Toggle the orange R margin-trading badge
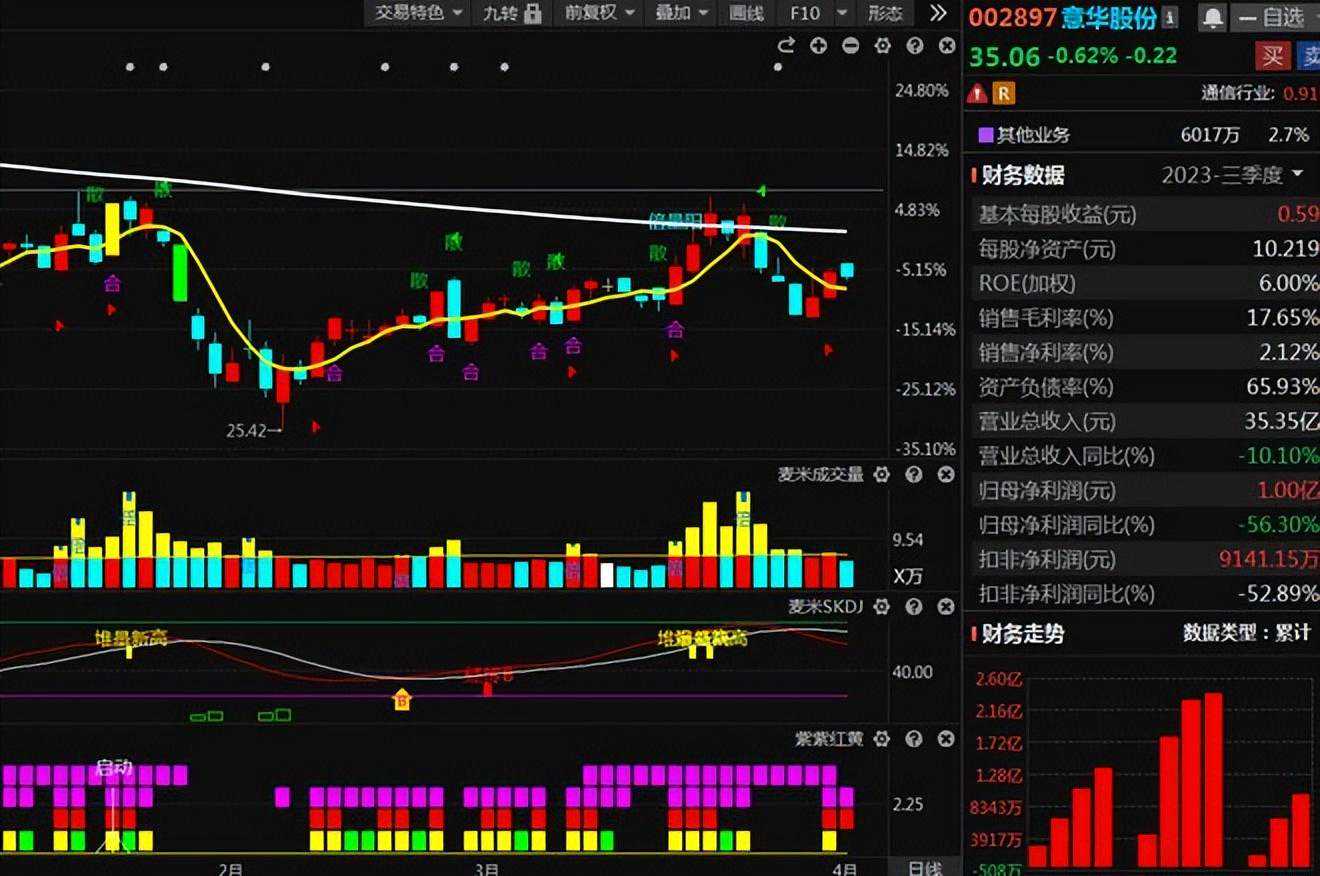The image size is (1320, 876). pyautogui.click(x=1003, y=94)
